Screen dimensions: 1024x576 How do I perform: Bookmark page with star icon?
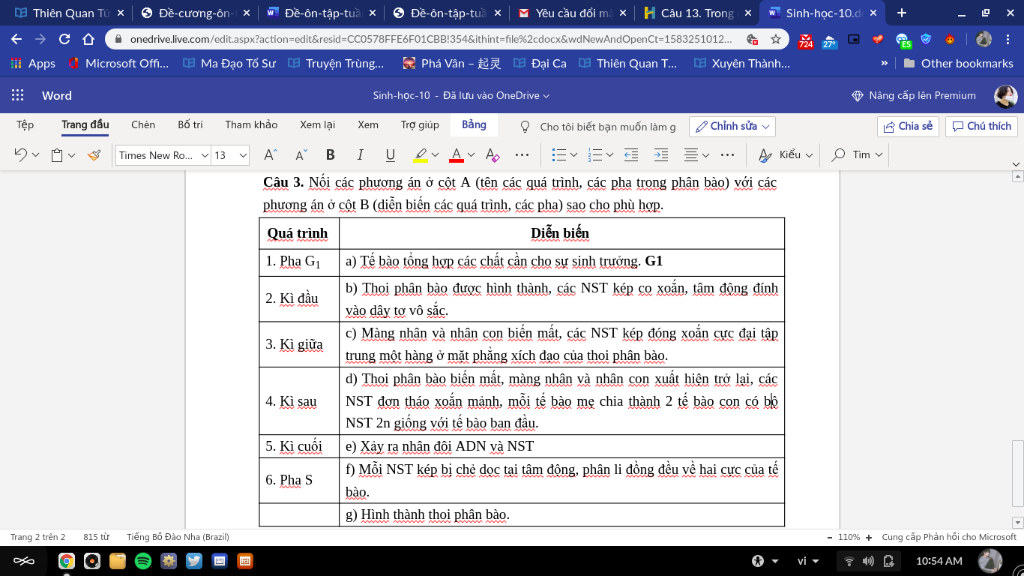click(x=775, y=39)
